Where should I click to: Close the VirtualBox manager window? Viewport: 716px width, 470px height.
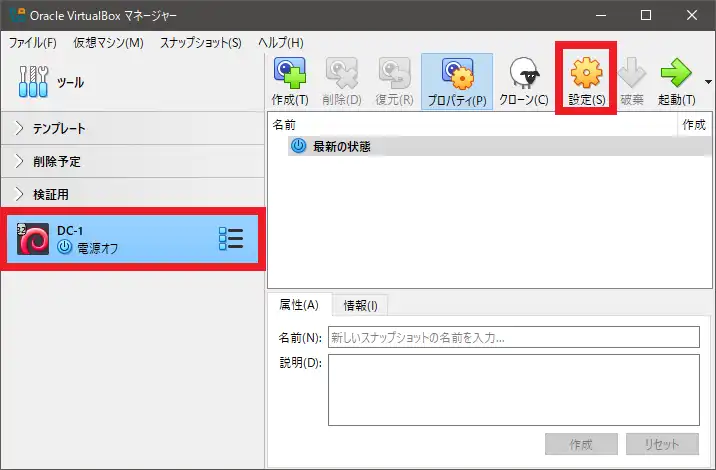pos(692,16)
